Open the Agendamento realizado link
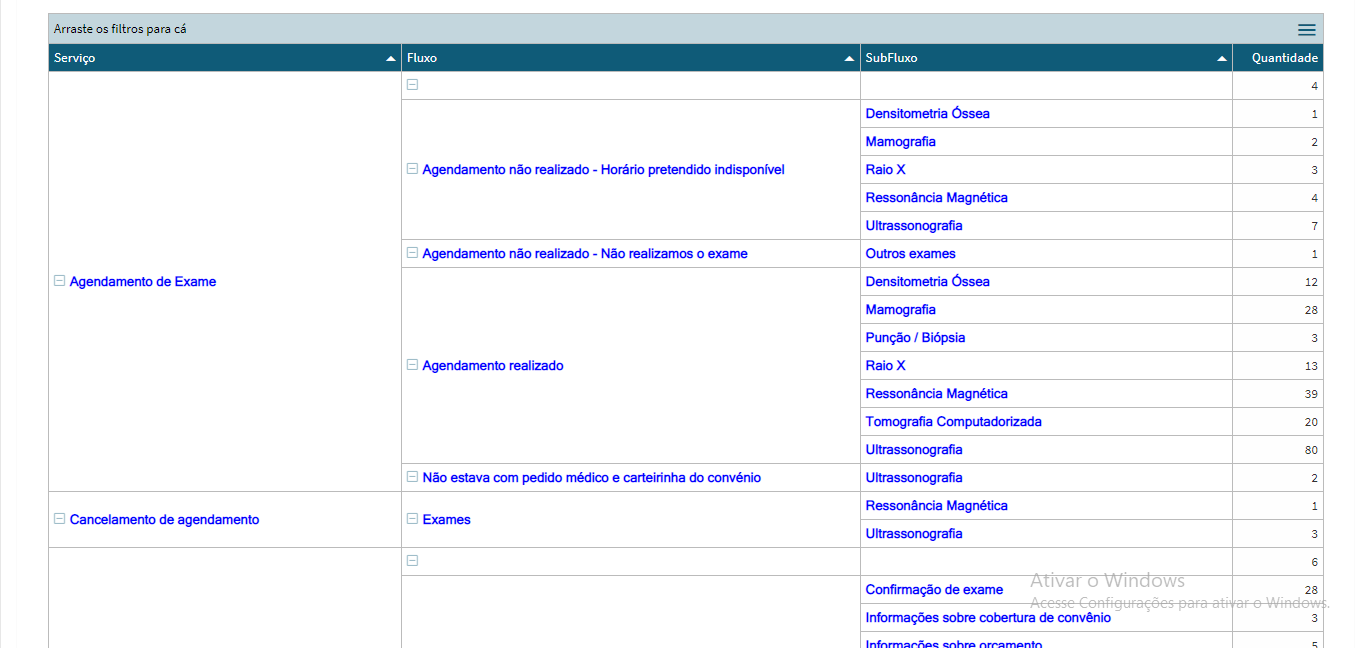 point(493,366)
